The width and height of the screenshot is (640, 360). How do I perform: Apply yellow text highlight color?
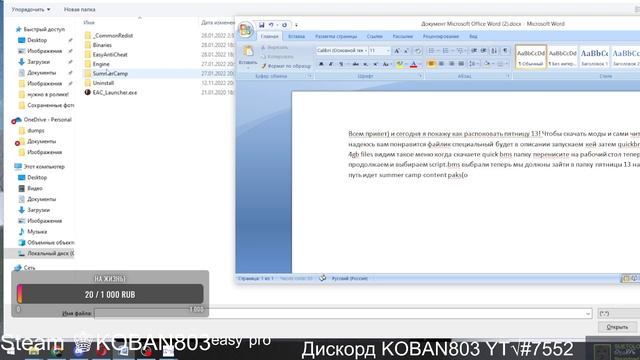tap(400, 64)
